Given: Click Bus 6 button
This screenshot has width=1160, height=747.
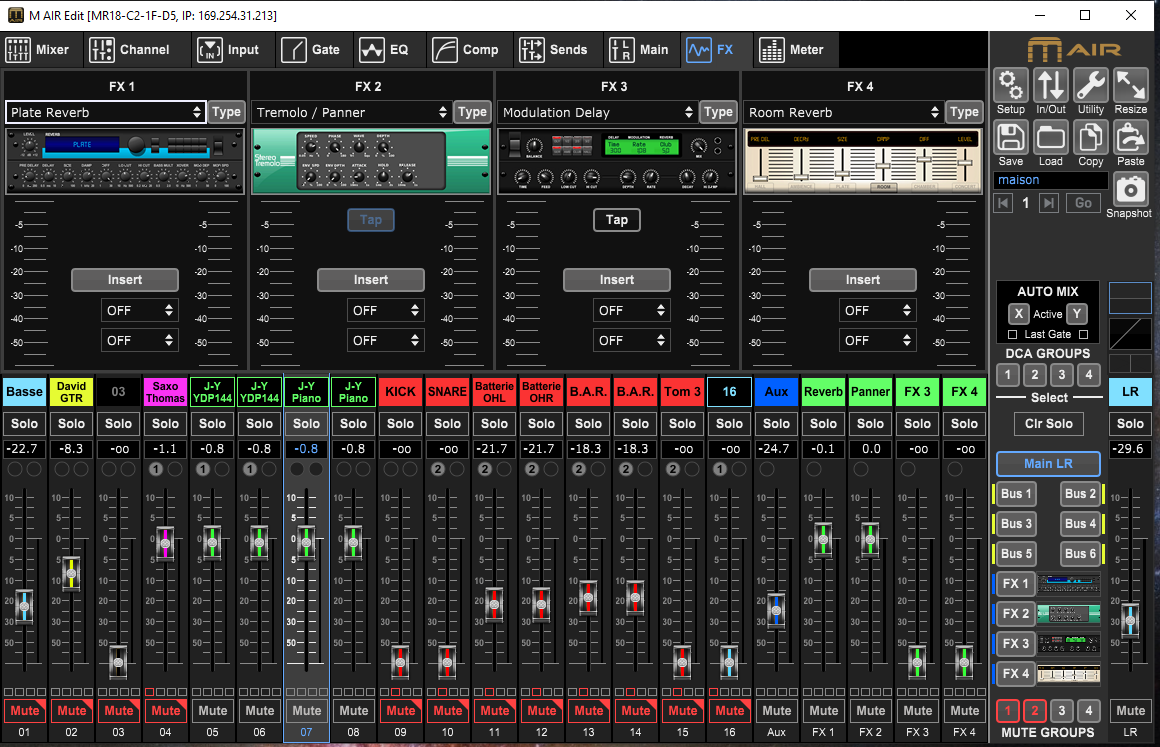Looking at the screenshot, I should 1081,553.
